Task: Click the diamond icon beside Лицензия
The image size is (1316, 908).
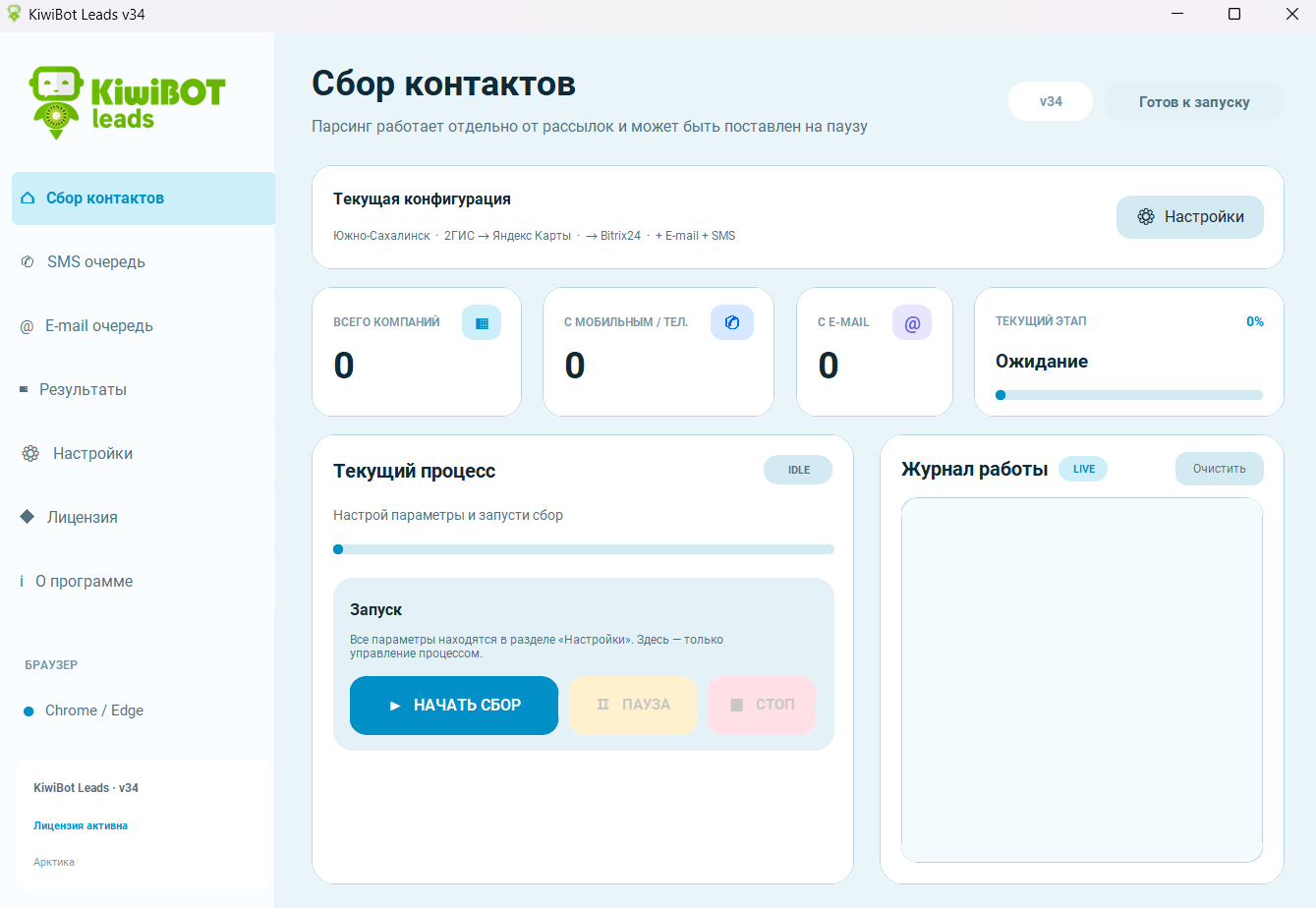Action: coord(28,517)
